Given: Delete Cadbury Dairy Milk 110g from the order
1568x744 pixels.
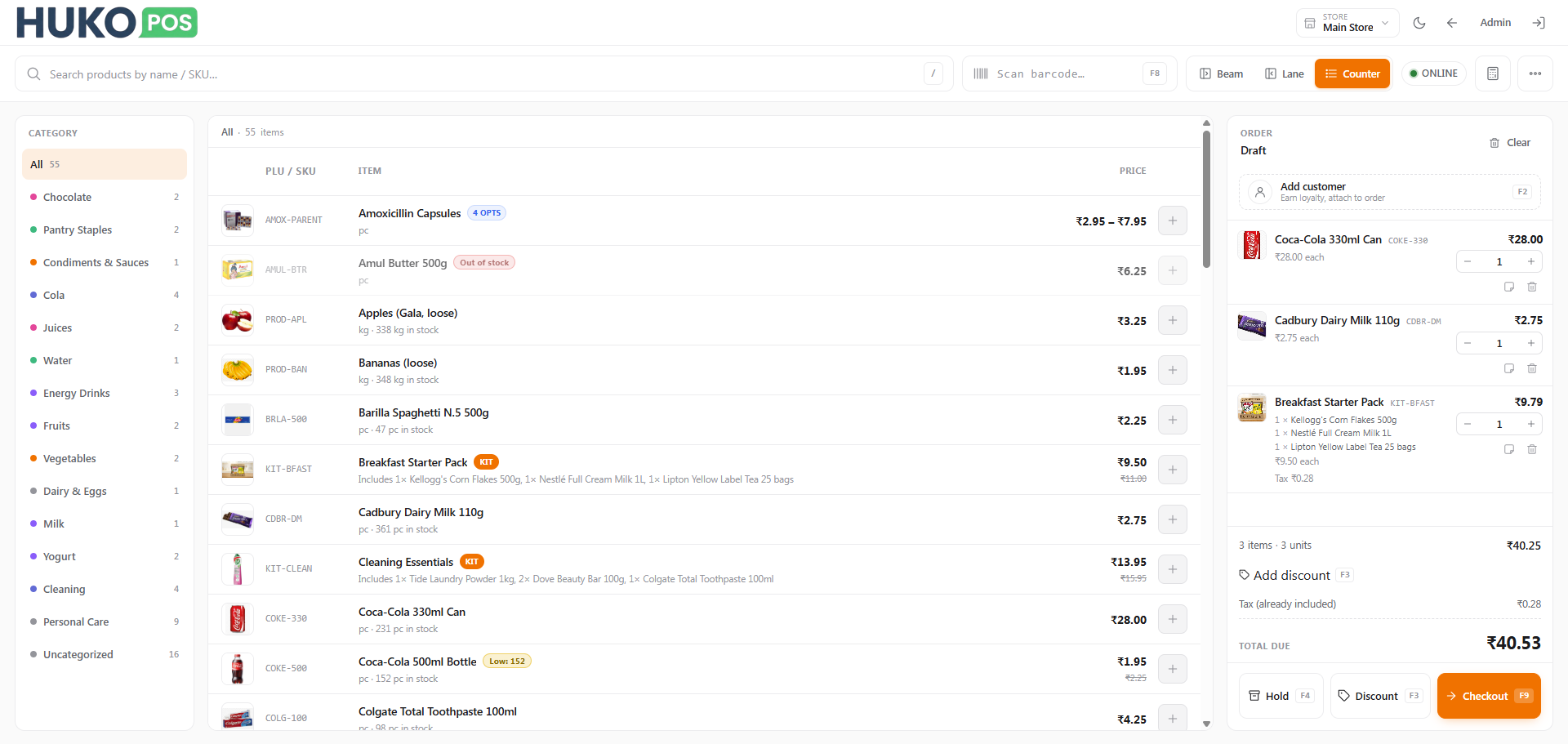Looking at the screenshot, I should point(1532,368).
